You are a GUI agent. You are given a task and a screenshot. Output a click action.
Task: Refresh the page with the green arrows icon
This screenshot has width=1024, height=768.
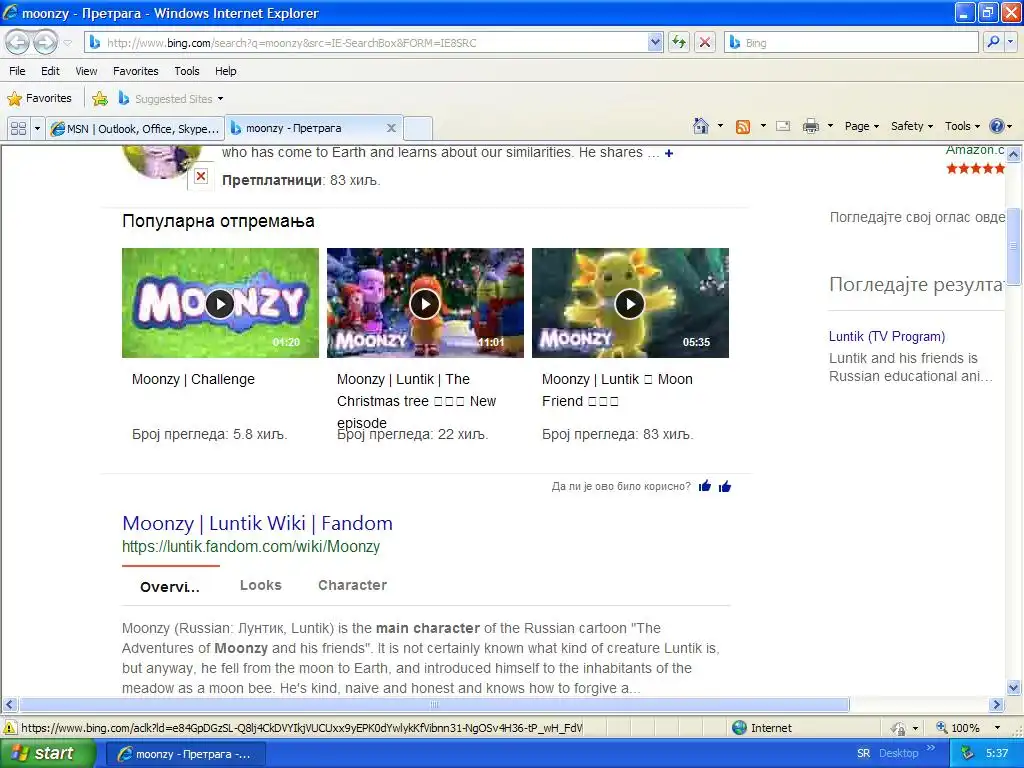tap(679, 42)
